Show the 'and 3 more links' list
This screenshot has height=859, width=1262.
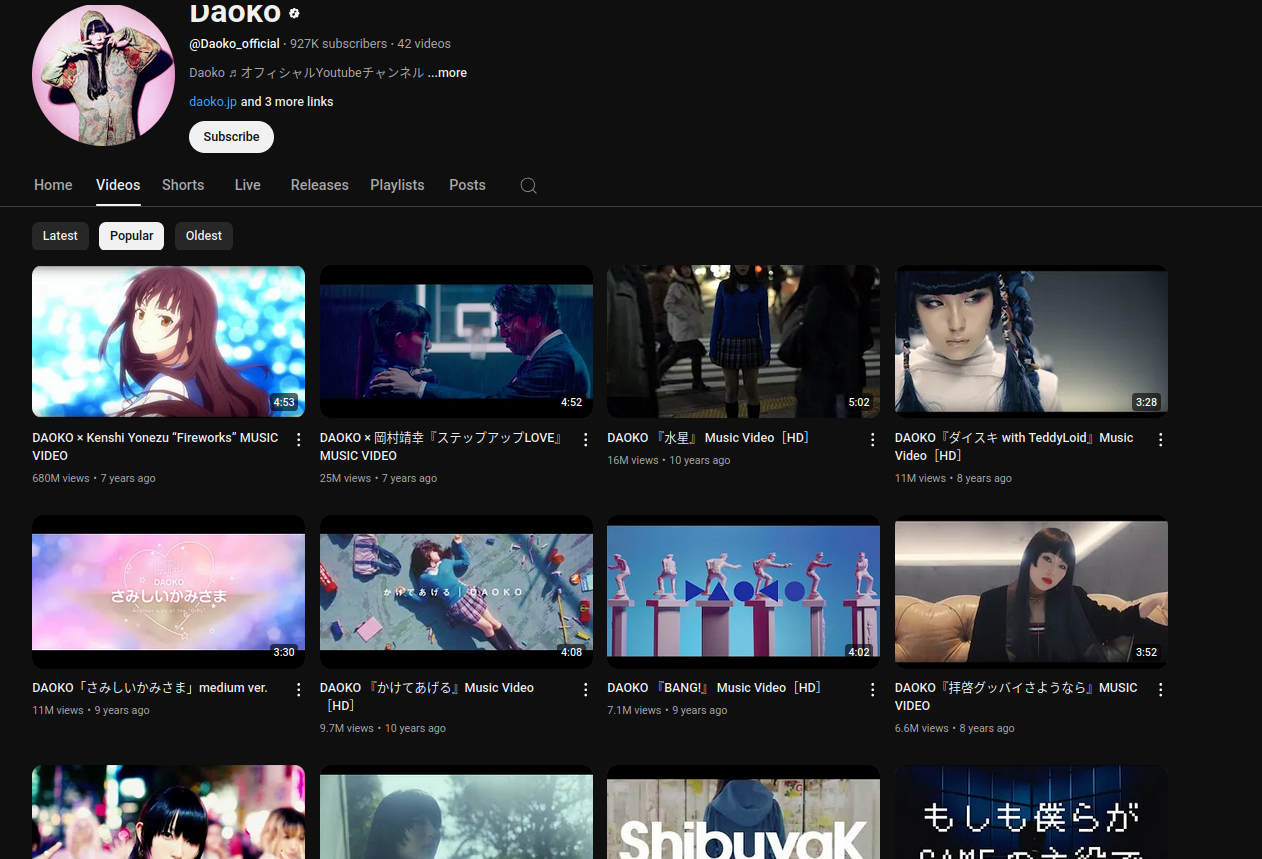coord(287,102)
